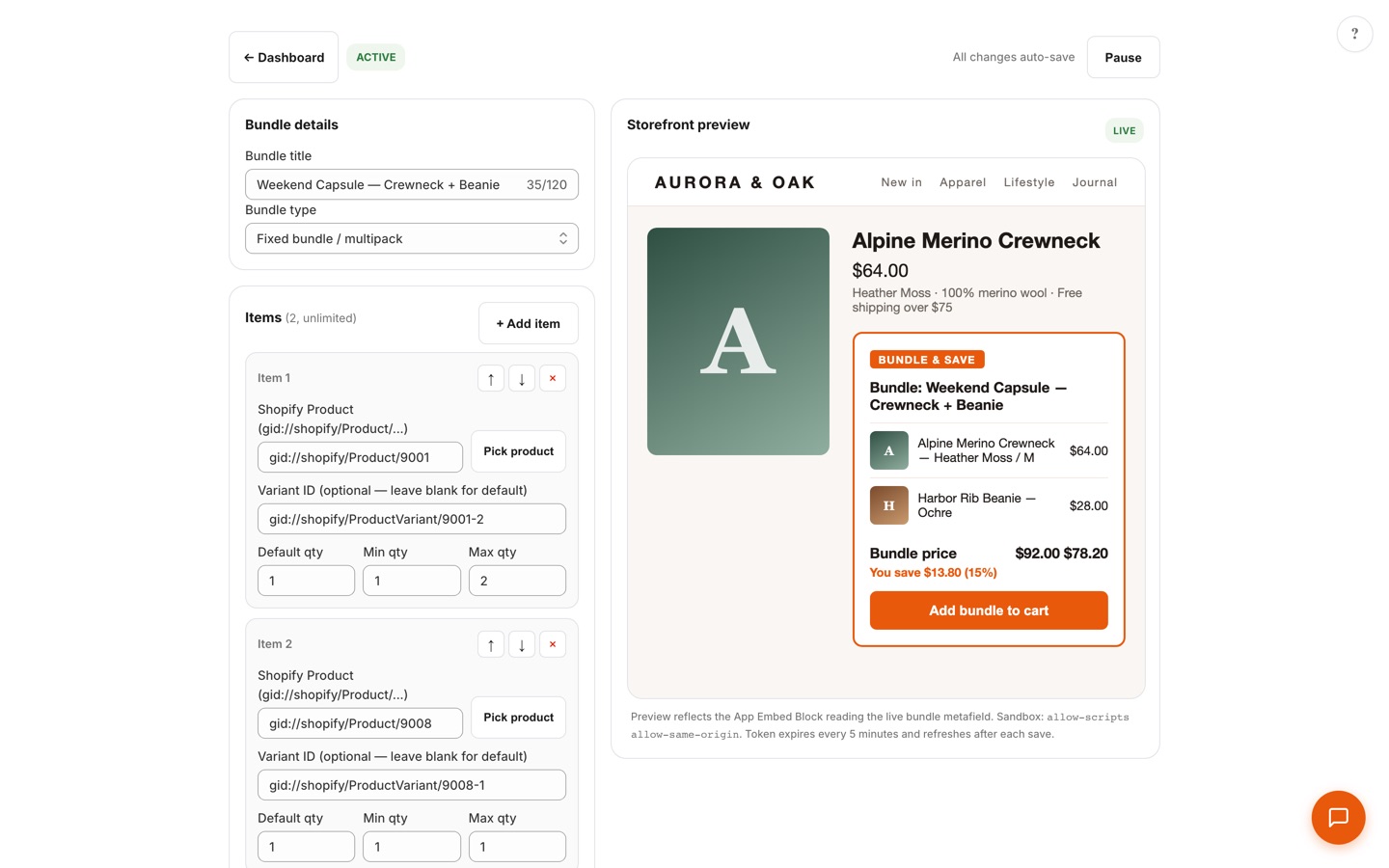This screenshot has height=868, width=1389.
Task: Pick product for Item 1
Action: (518, 451)
